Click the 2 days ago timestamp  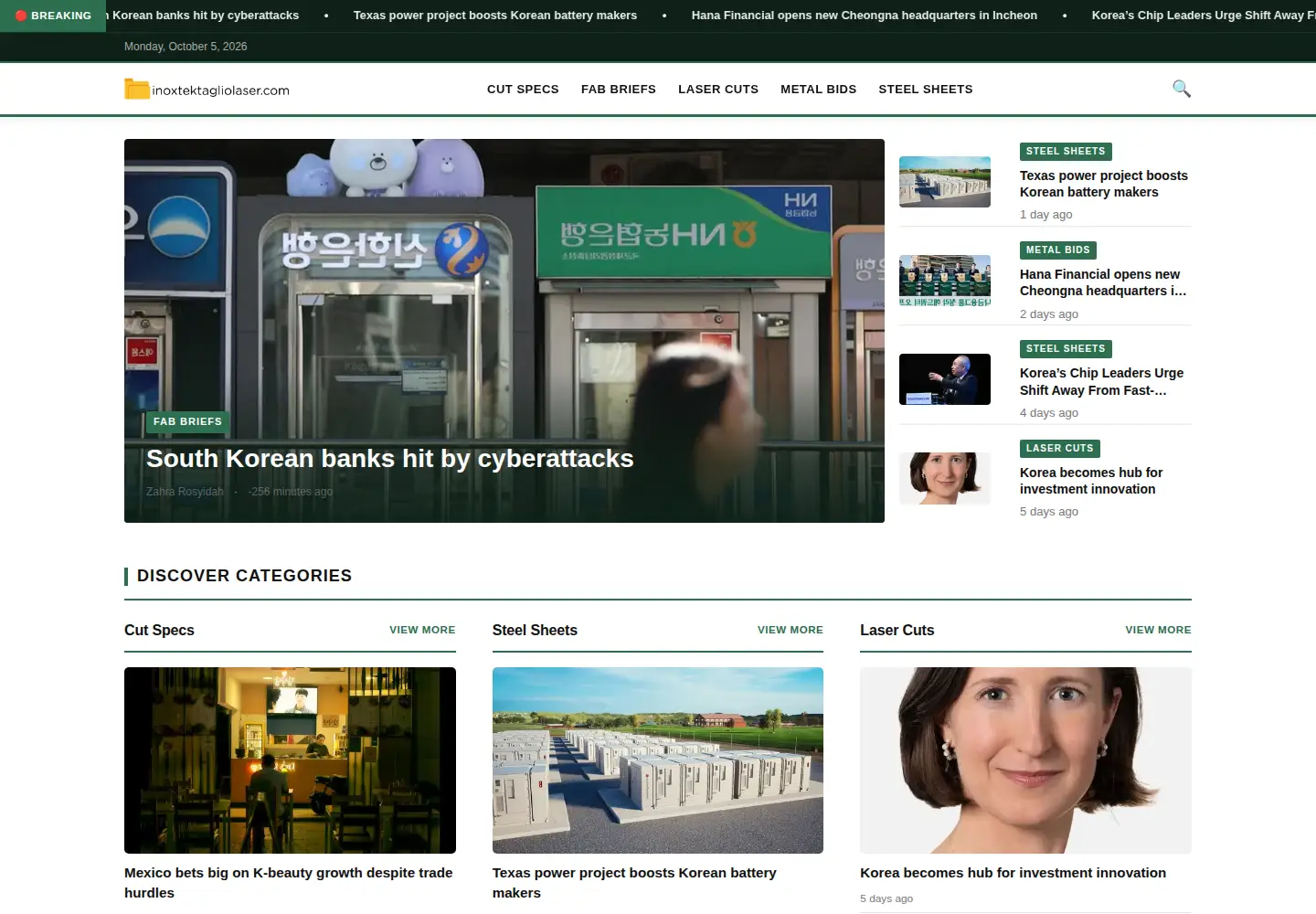(1049, 314)
